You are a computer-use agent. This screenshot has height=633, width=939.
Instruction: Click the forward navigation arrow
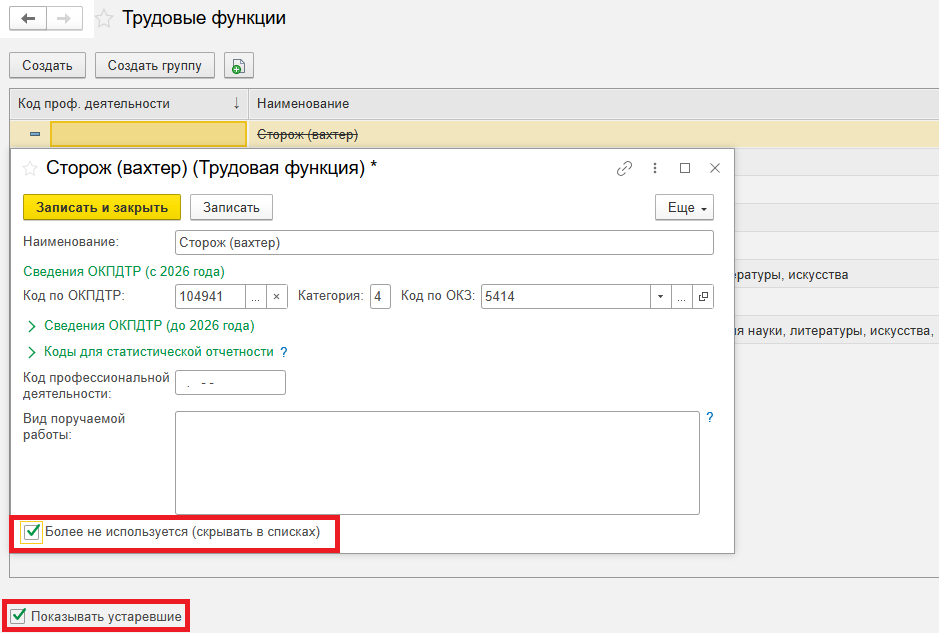pyautogui.click(x=64, y=19)
